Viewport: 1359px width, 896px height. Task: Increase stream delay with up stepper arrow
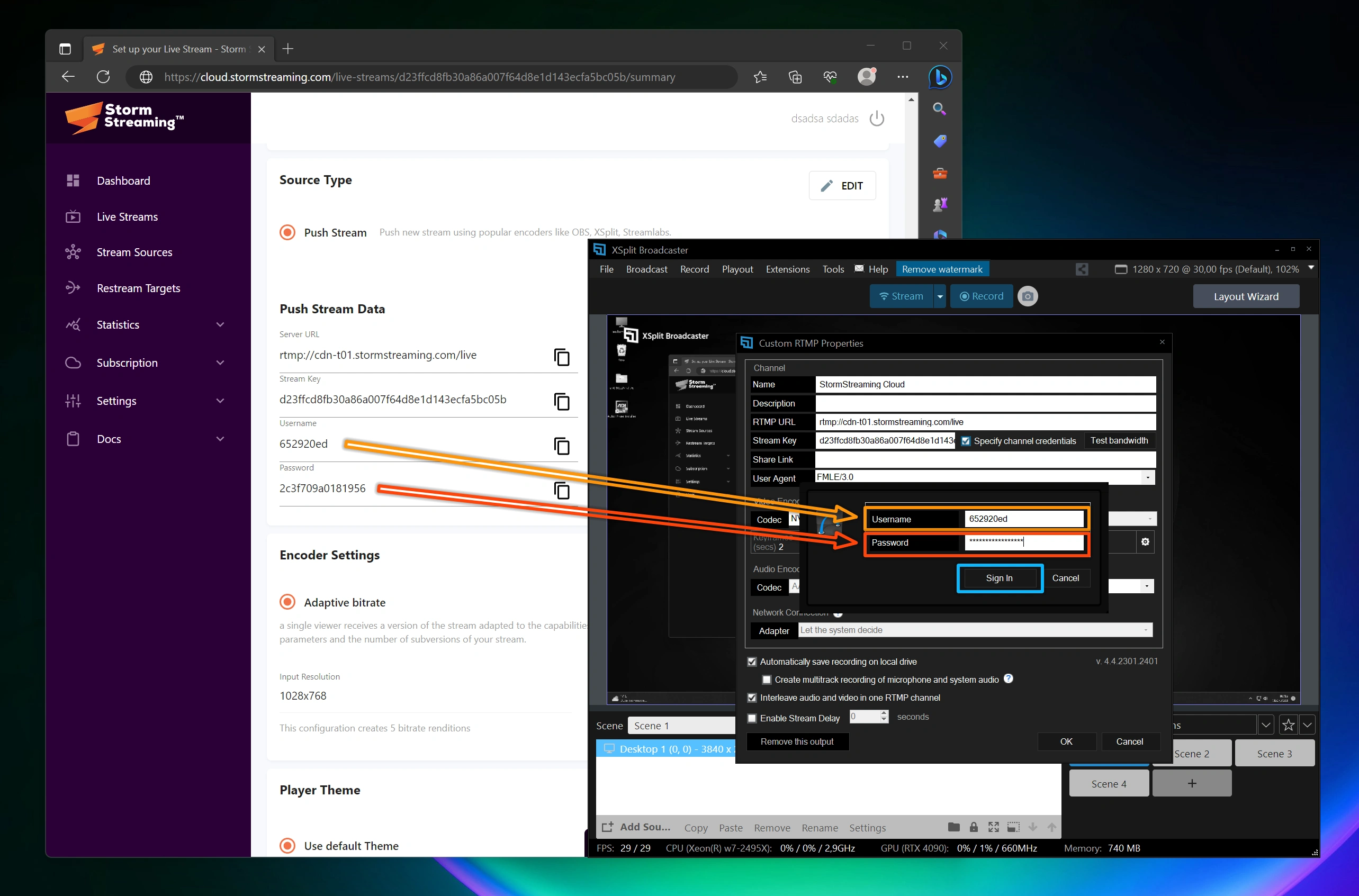point(884,714)
